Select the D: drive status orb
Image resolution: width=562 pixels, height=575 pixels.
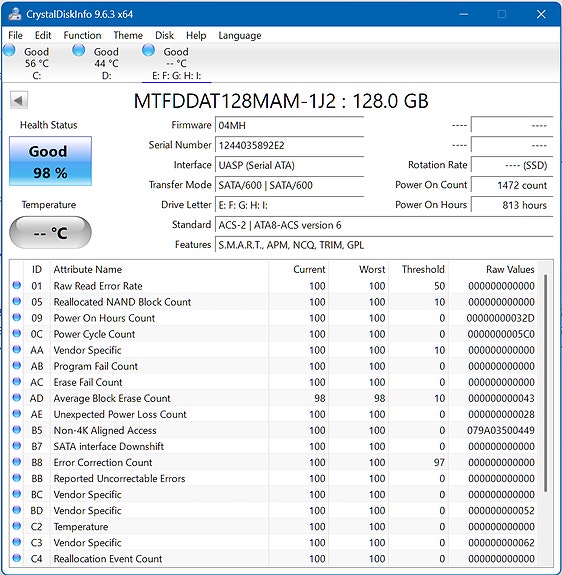tap(78, 50)
